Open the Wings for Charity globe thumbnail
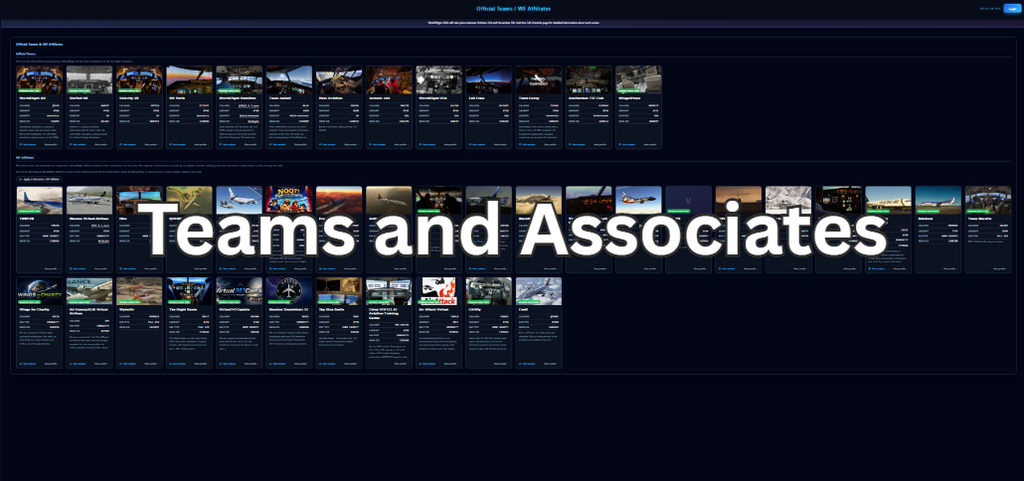1024x481 pixels. pos(40,291)
